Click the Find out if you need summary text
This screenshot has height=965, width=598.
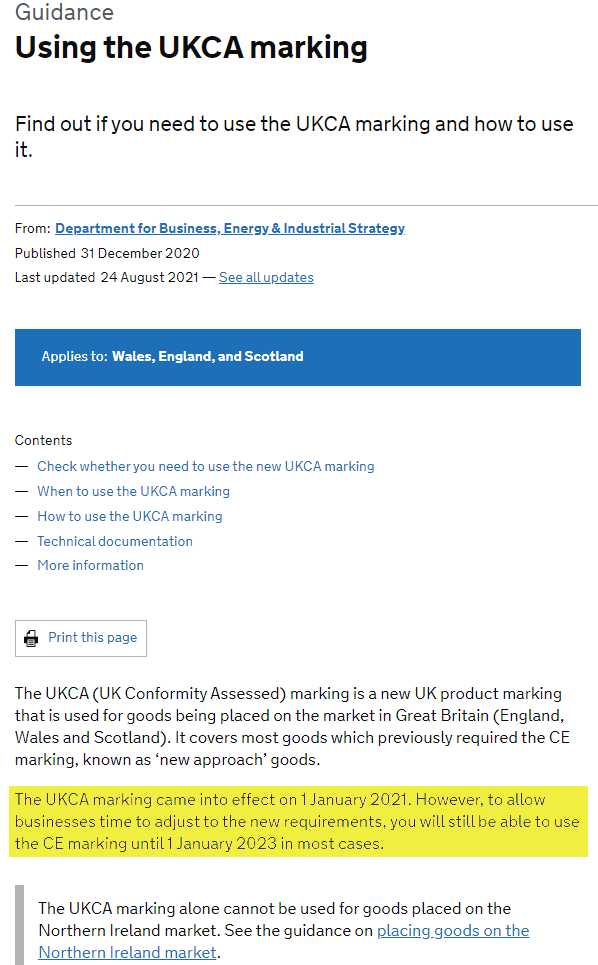pyautogui.click(x=294, y=137)
